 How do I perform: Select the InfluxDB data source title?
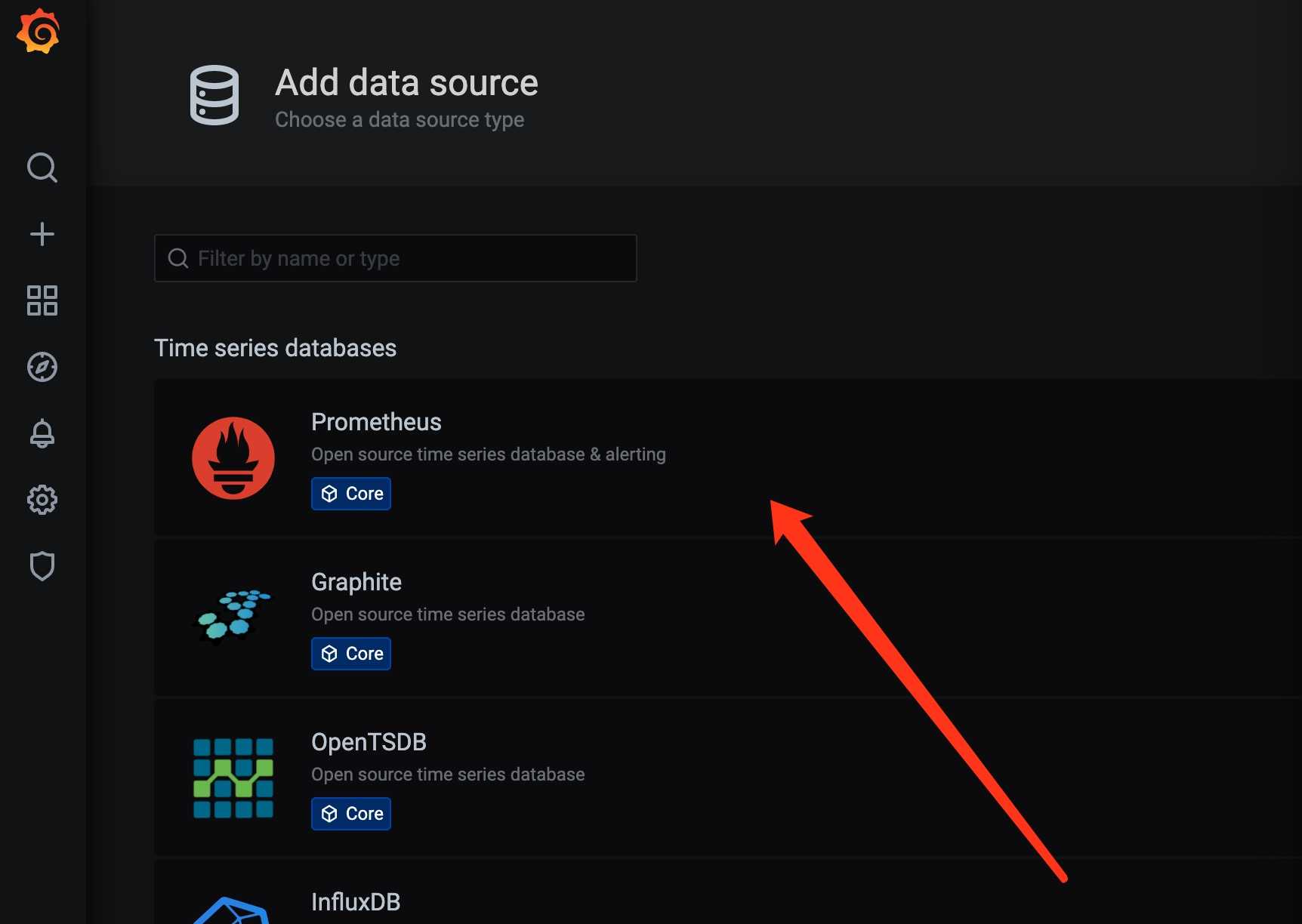pyautogui.click(x=356, y=902)
